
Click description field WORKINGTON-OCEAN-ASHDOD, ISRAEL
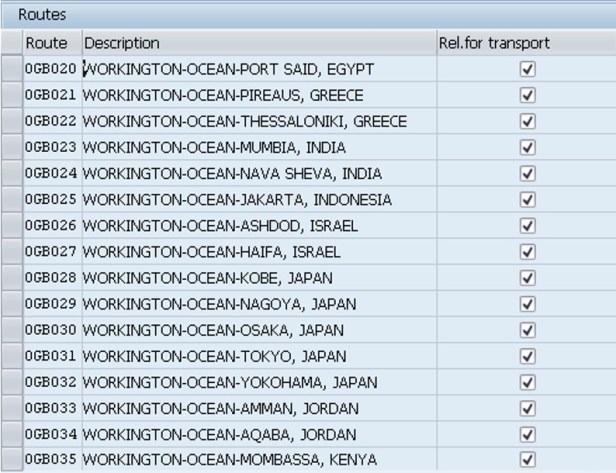click(x=220, y=226)
